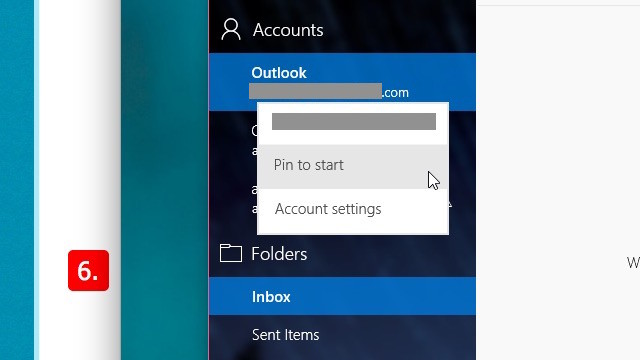Select the Outlook account entry
Screen dimensions: 640x360
point(342,82)
